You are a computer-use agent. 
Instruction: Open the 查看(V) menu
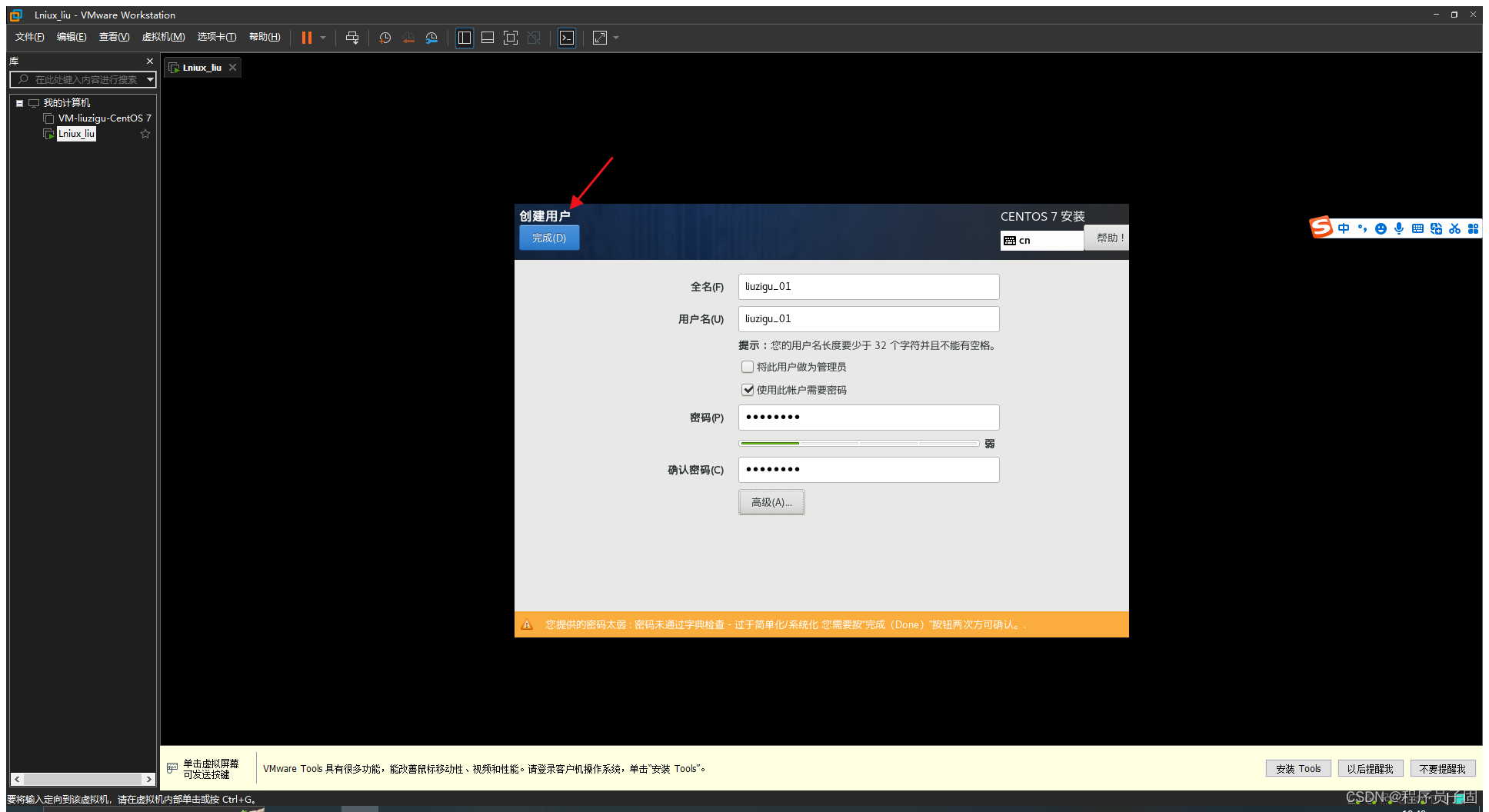114,37
